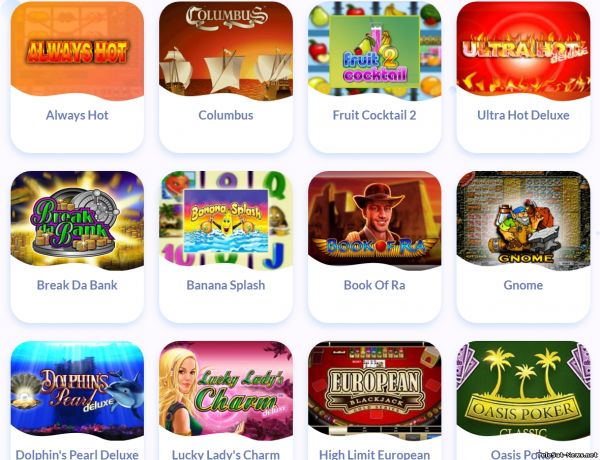
Task: Open the Book of Ra explorer image
Action: click(x=375, y=220)
